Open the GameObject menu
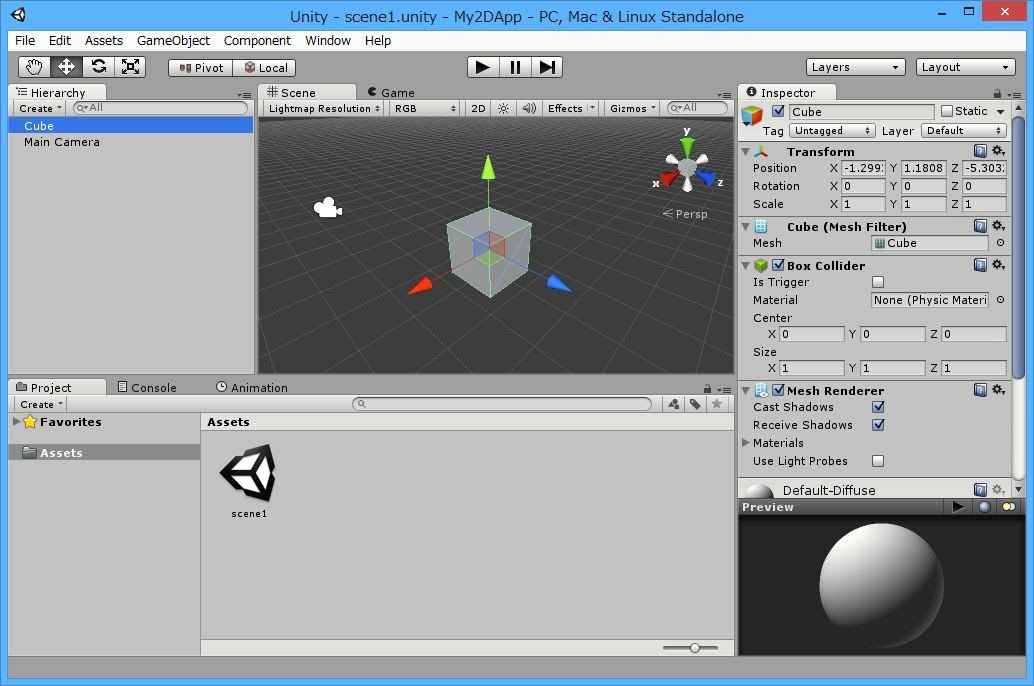The image size is (1034, 686). [173, 40]
